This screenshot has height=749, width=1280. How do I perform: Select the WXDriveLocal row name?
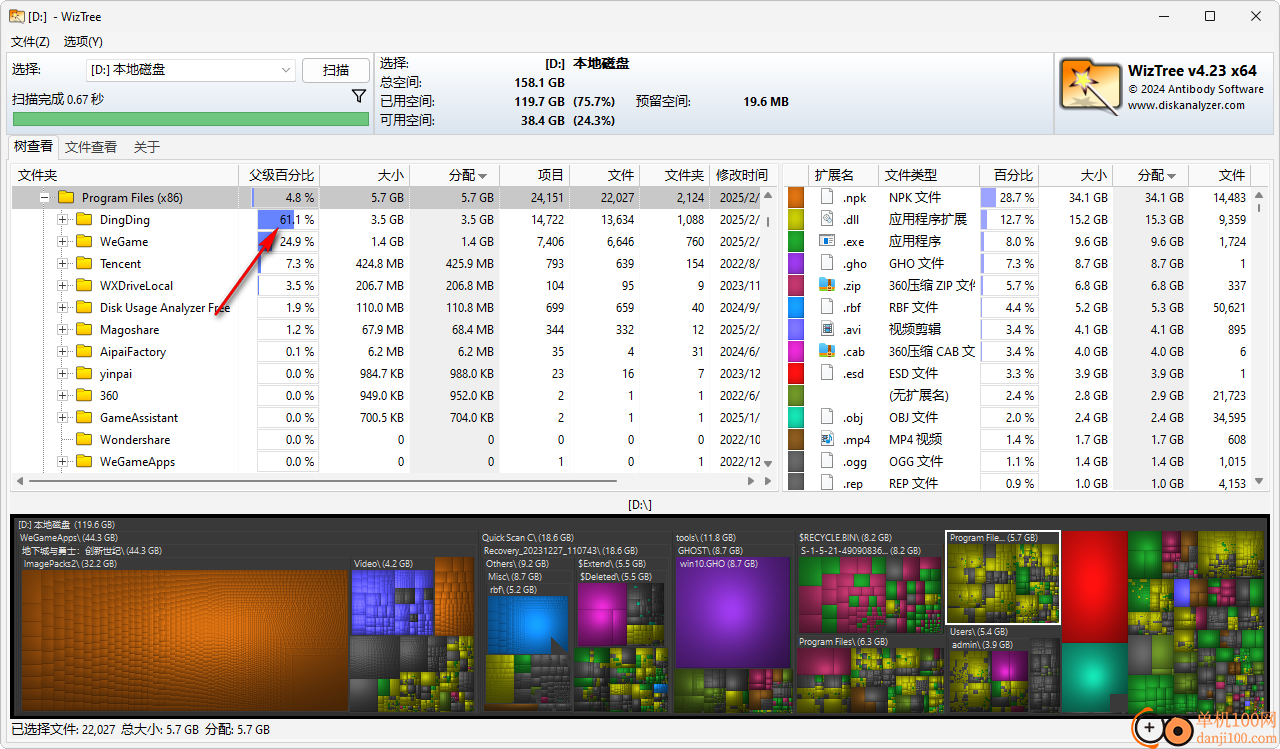tap(136, 286)
